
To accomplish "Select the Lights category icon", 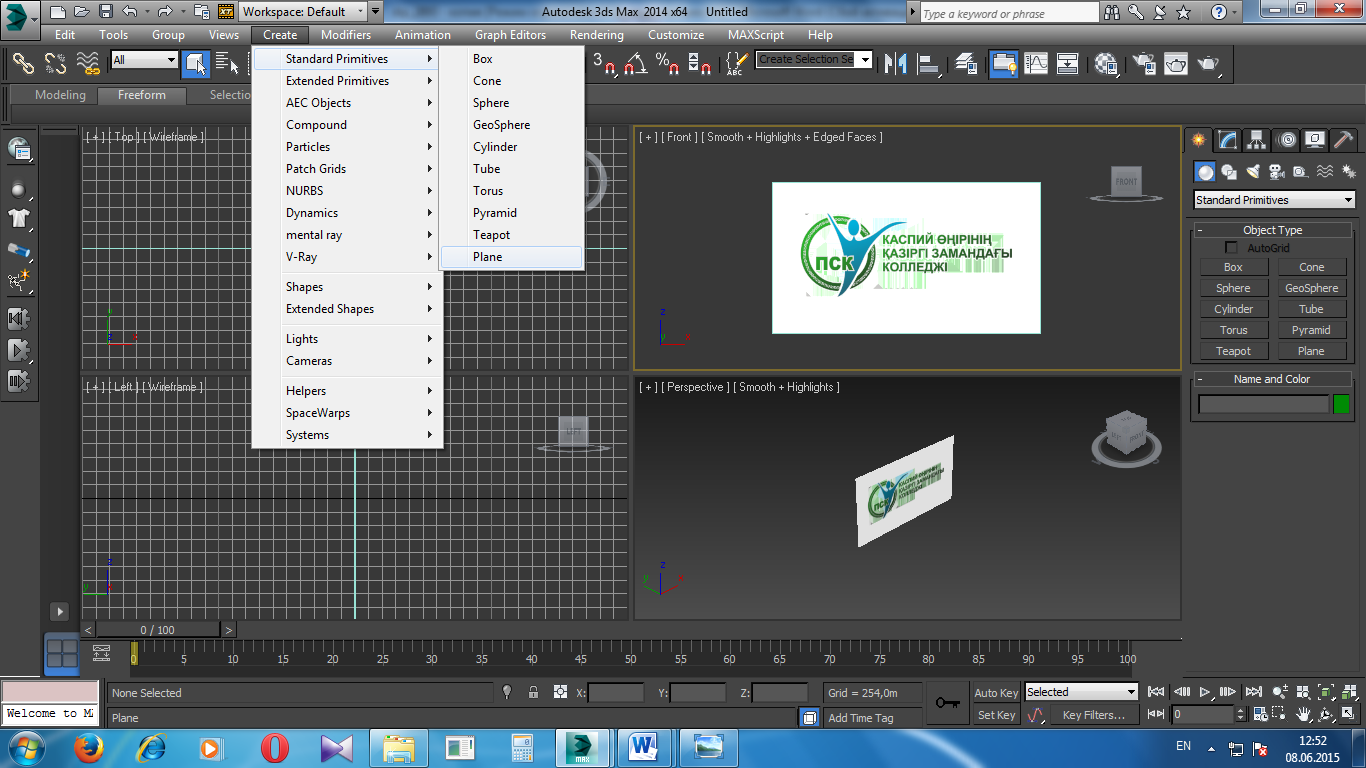I will point(1253,172).
